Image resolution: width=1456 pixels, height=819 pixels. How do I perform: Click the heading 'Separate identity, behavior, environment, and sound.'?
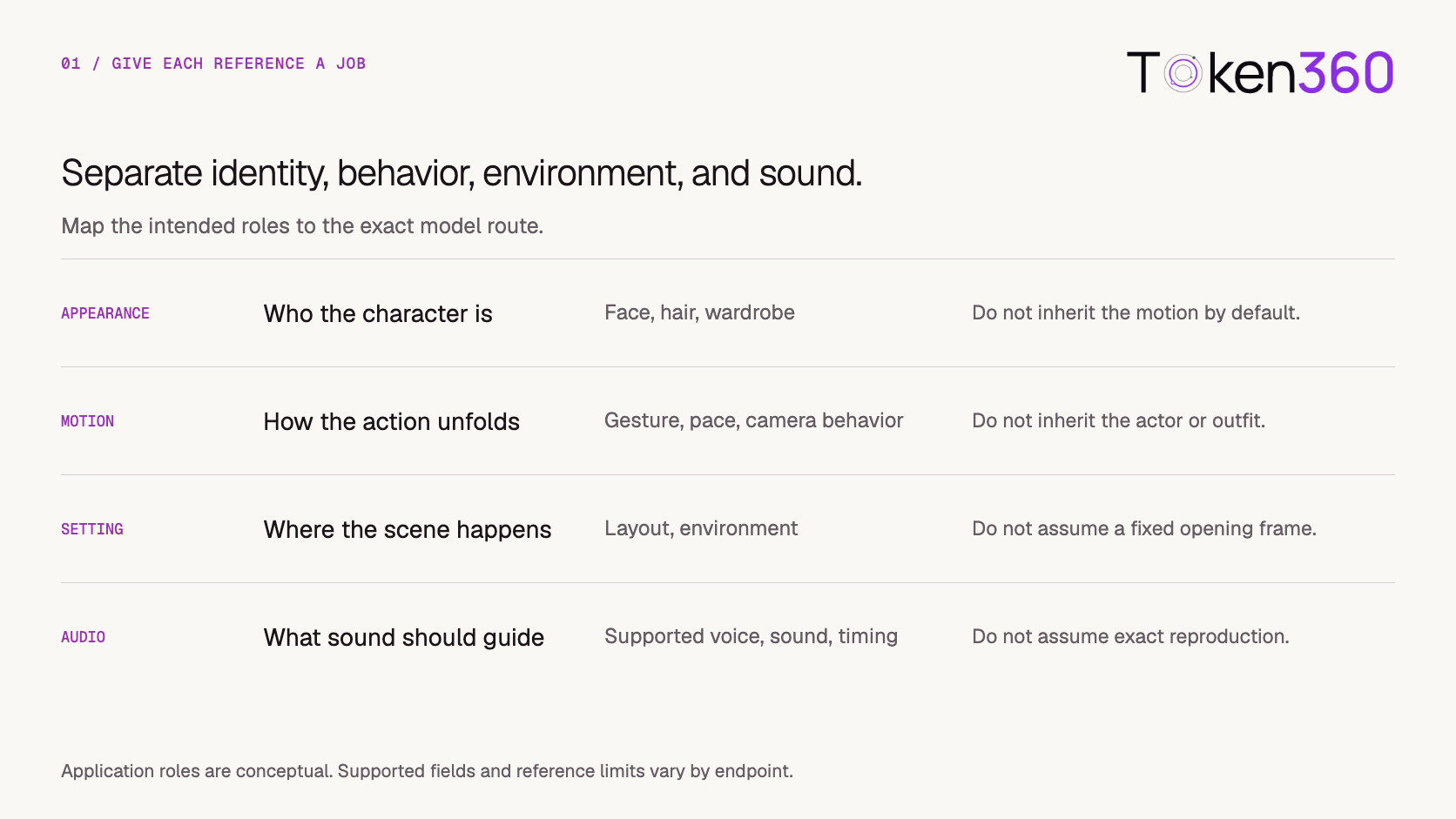click(x=462, y=173)
